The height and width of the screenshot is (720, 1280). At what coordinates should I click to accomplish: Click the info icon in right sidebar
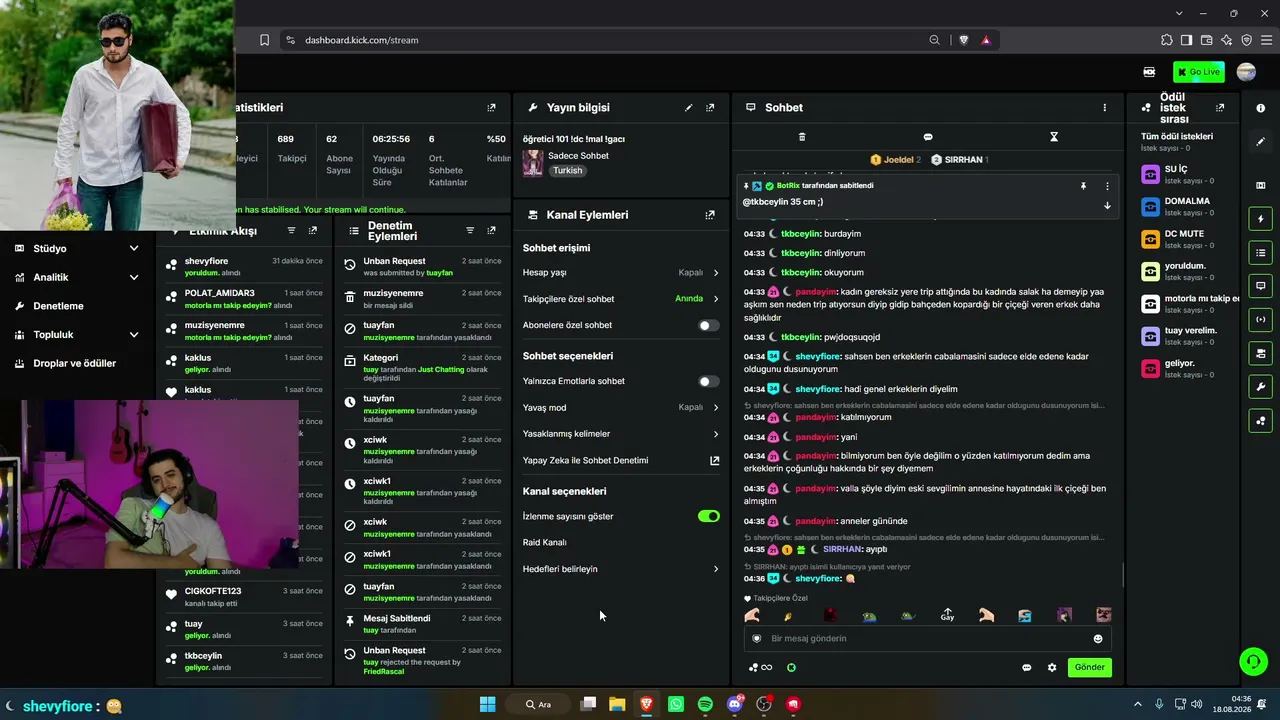point(1260,108)
